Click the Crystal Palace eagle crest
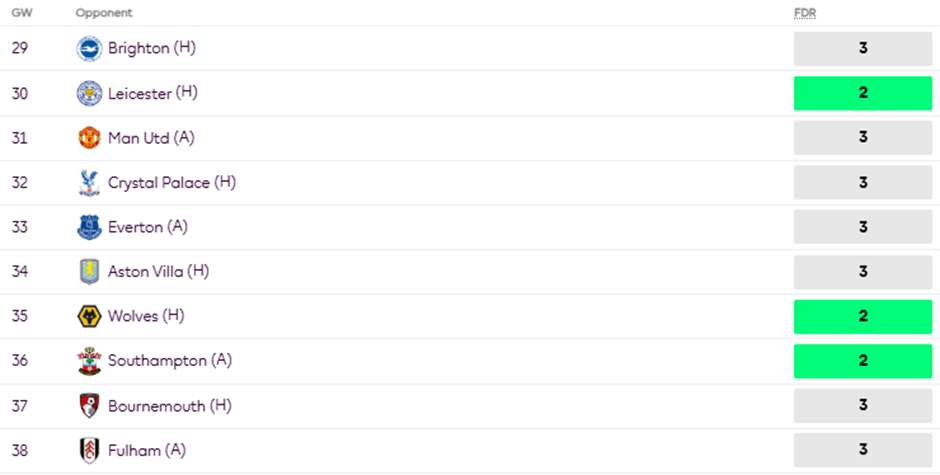The image size is (940, 475). [89, 183]
